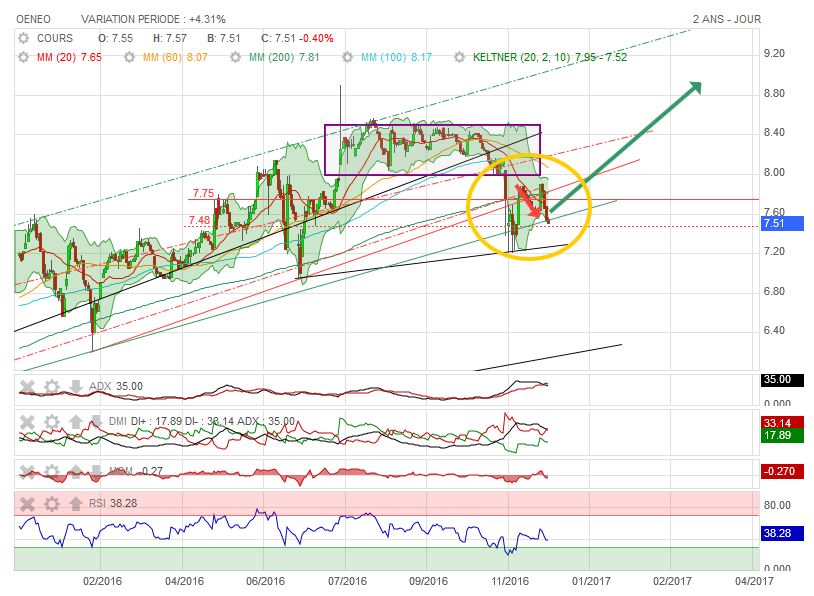This screenshot has height=596, width=814.
Task: Click the MM (200) 7.81 legend label
Action: pos(284,57)
